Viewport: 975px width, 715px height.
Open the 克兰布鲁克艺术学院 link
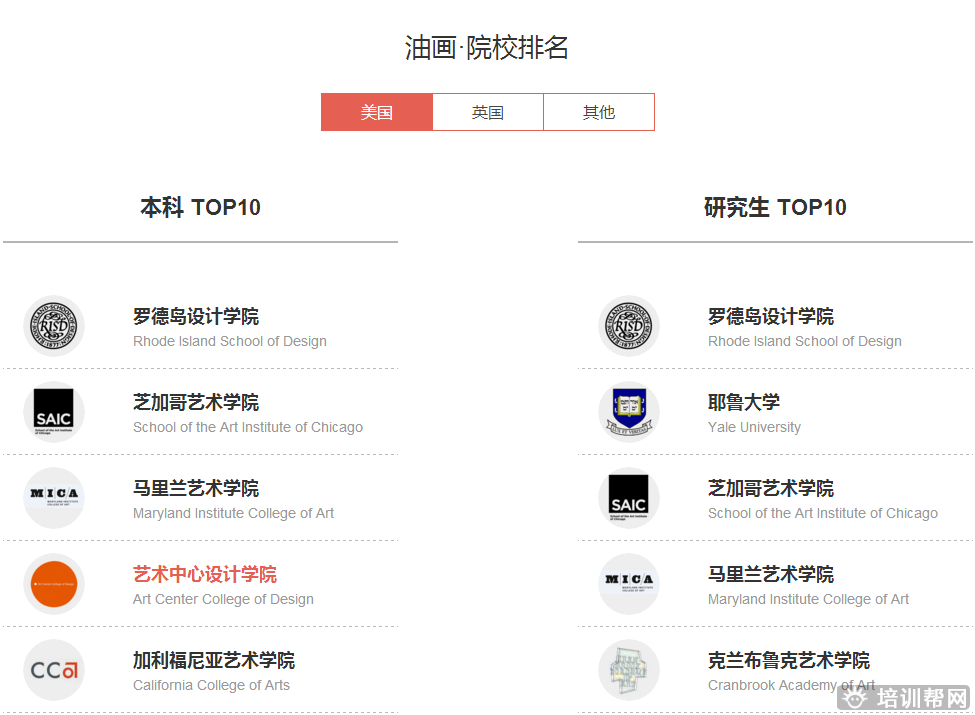pyautogui.click(x=789, y=660)
